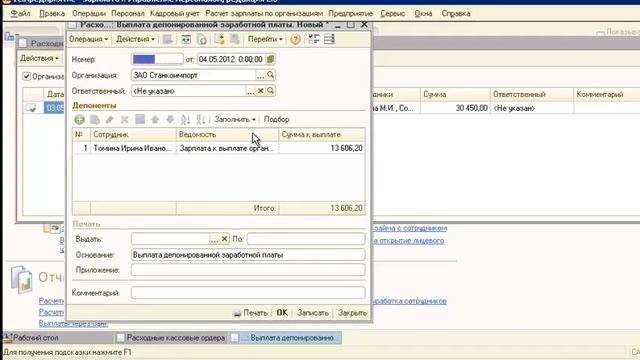Sort rows descending in Депоненты

coord(200,120)
